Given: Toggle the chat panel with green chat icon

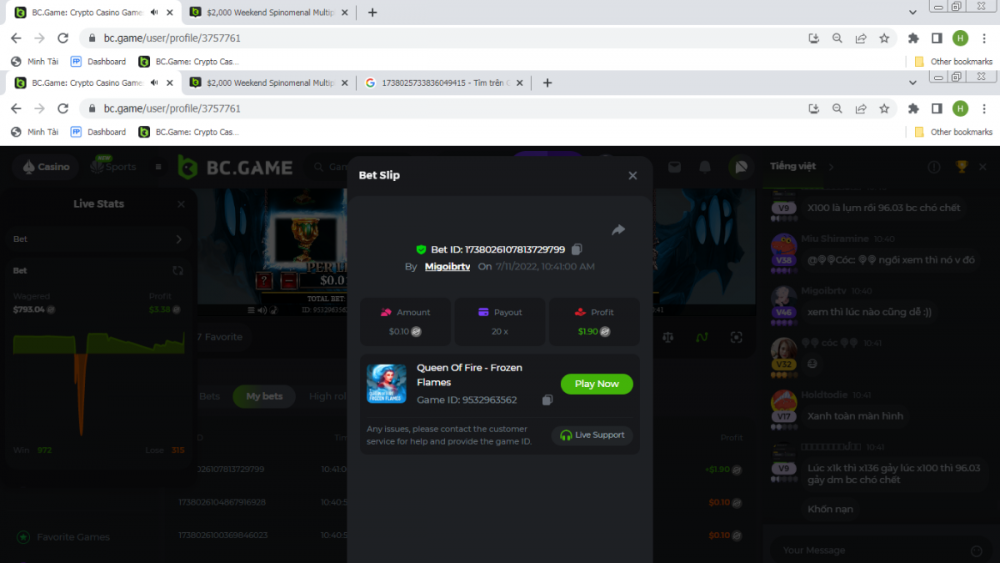Looking at the screenshot, I should click(741, 167).
